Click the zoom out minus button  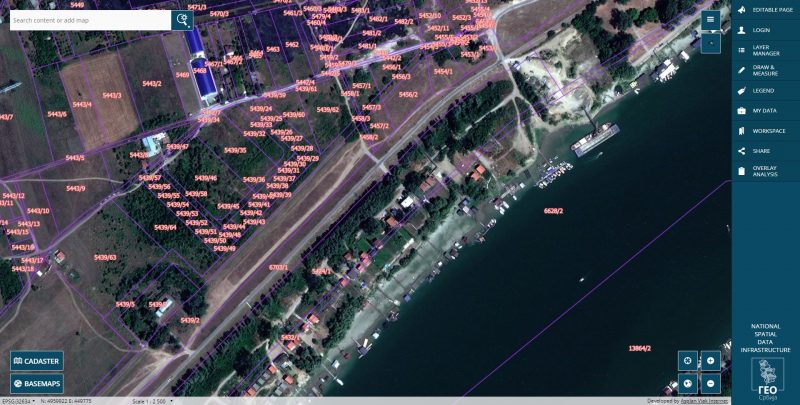(x=711, y=383)
